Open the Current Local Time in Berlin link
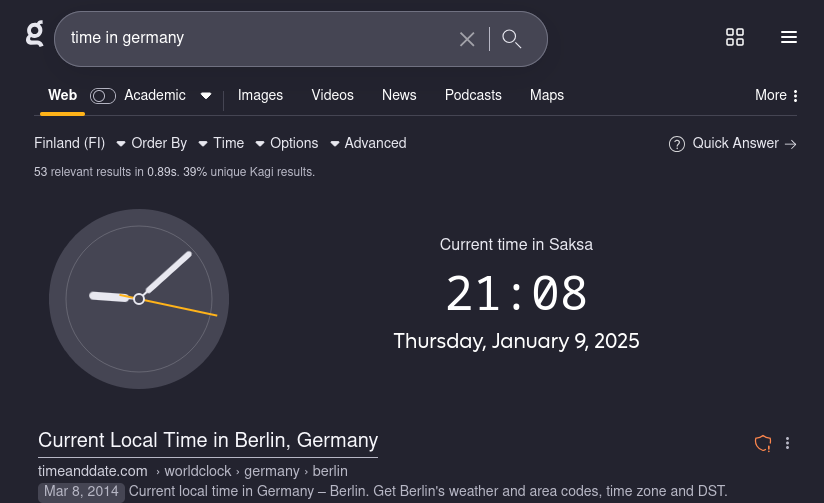 pos(208,440)
